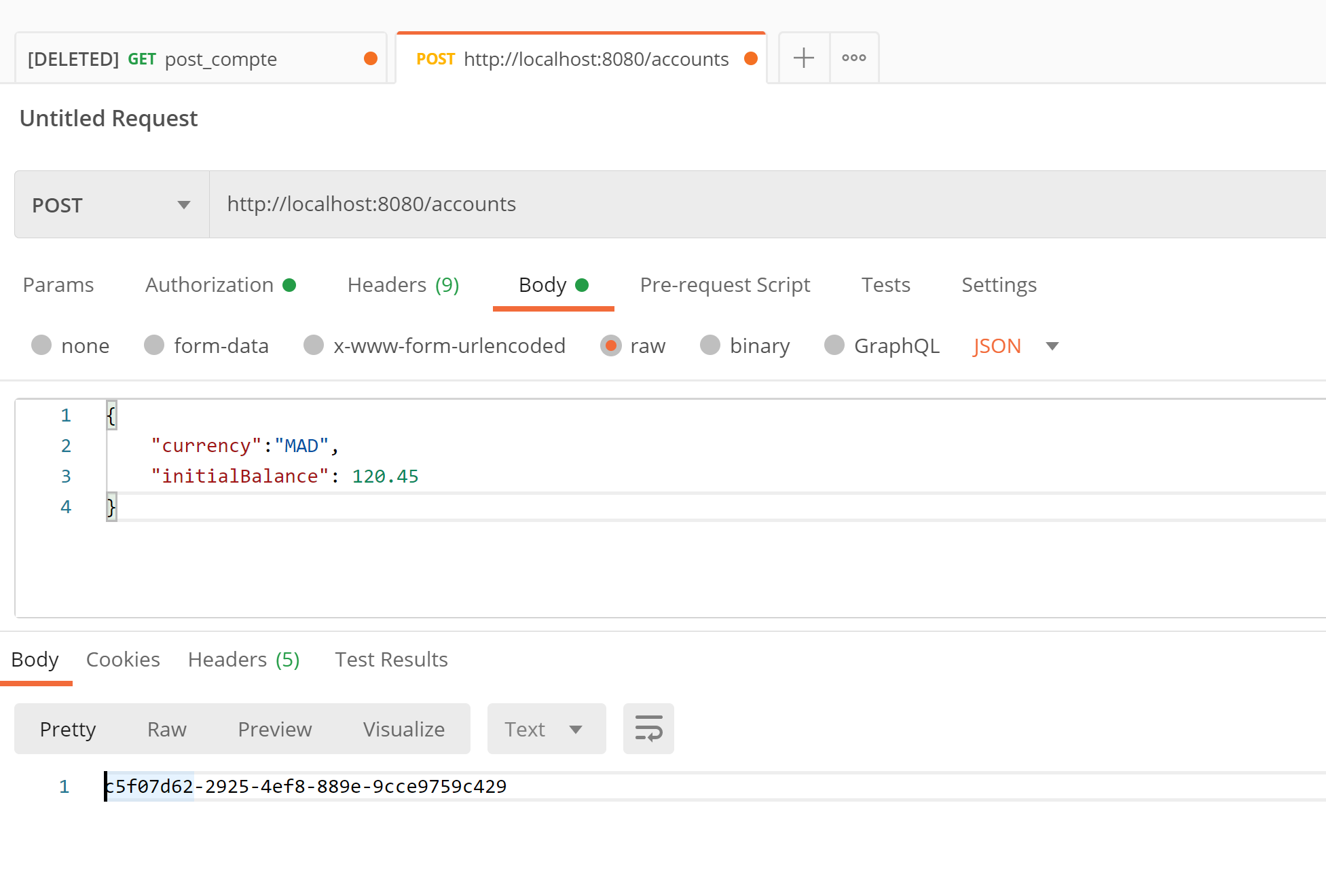This screenshot has width=1326, height=896.
Task: Switch to the deleted post_compte tab
Action: point(201,59)
